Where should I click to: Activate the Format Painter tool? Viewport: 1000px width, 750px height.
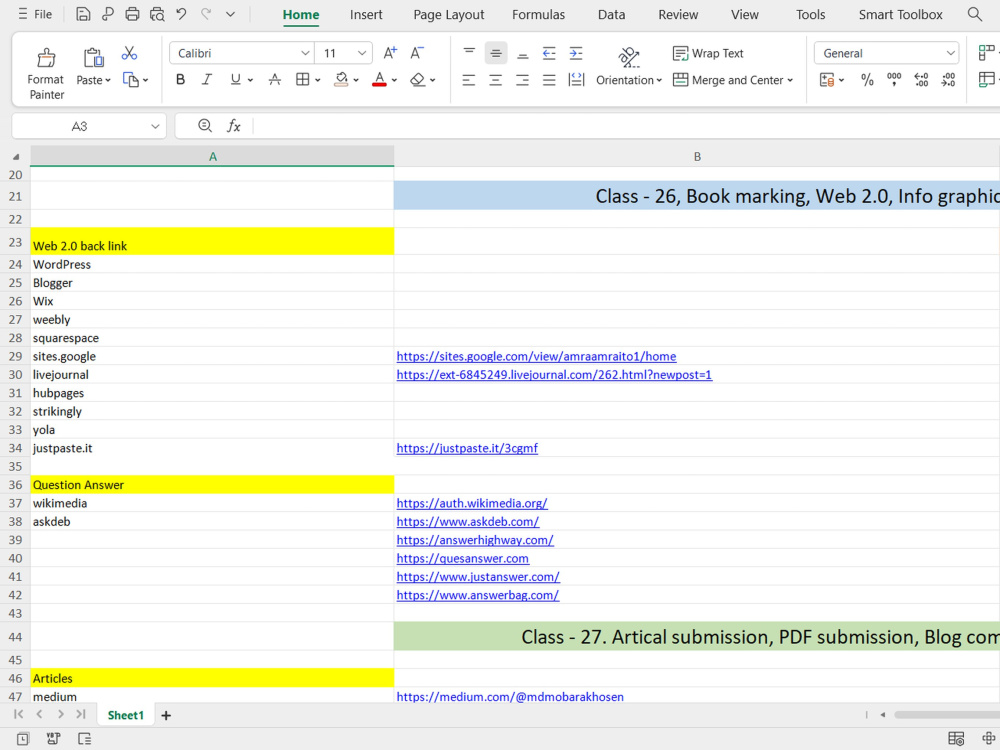coord(45,74)
